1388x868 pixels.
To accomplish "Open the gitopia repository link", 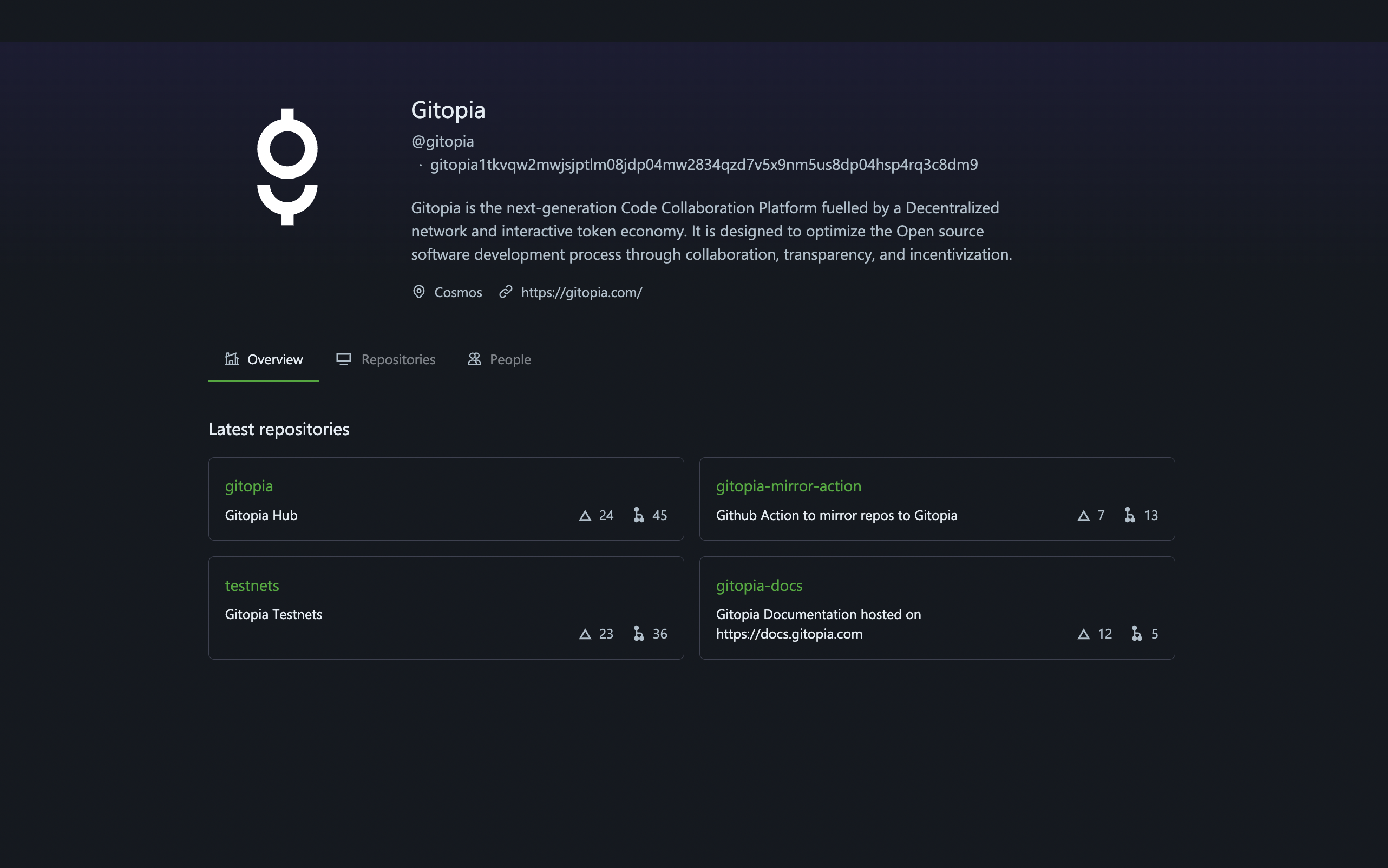I will pyautogui.click(x=249, y=486).
